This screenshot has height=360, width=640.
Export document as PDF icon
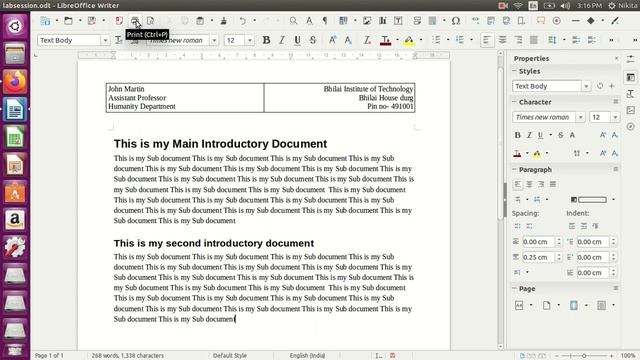[x=119, y=20]
